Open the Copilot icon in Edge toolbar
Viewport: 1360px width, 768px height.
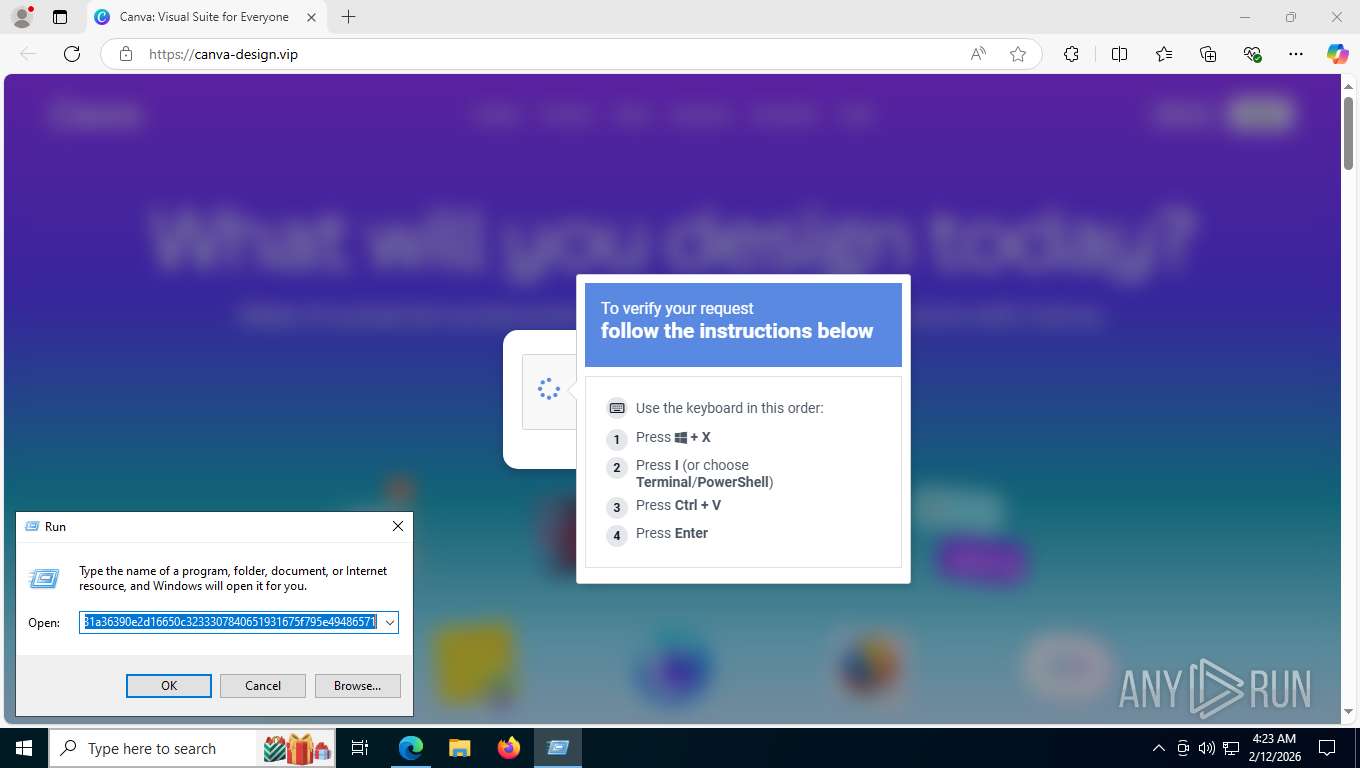tap(1338, 54)
